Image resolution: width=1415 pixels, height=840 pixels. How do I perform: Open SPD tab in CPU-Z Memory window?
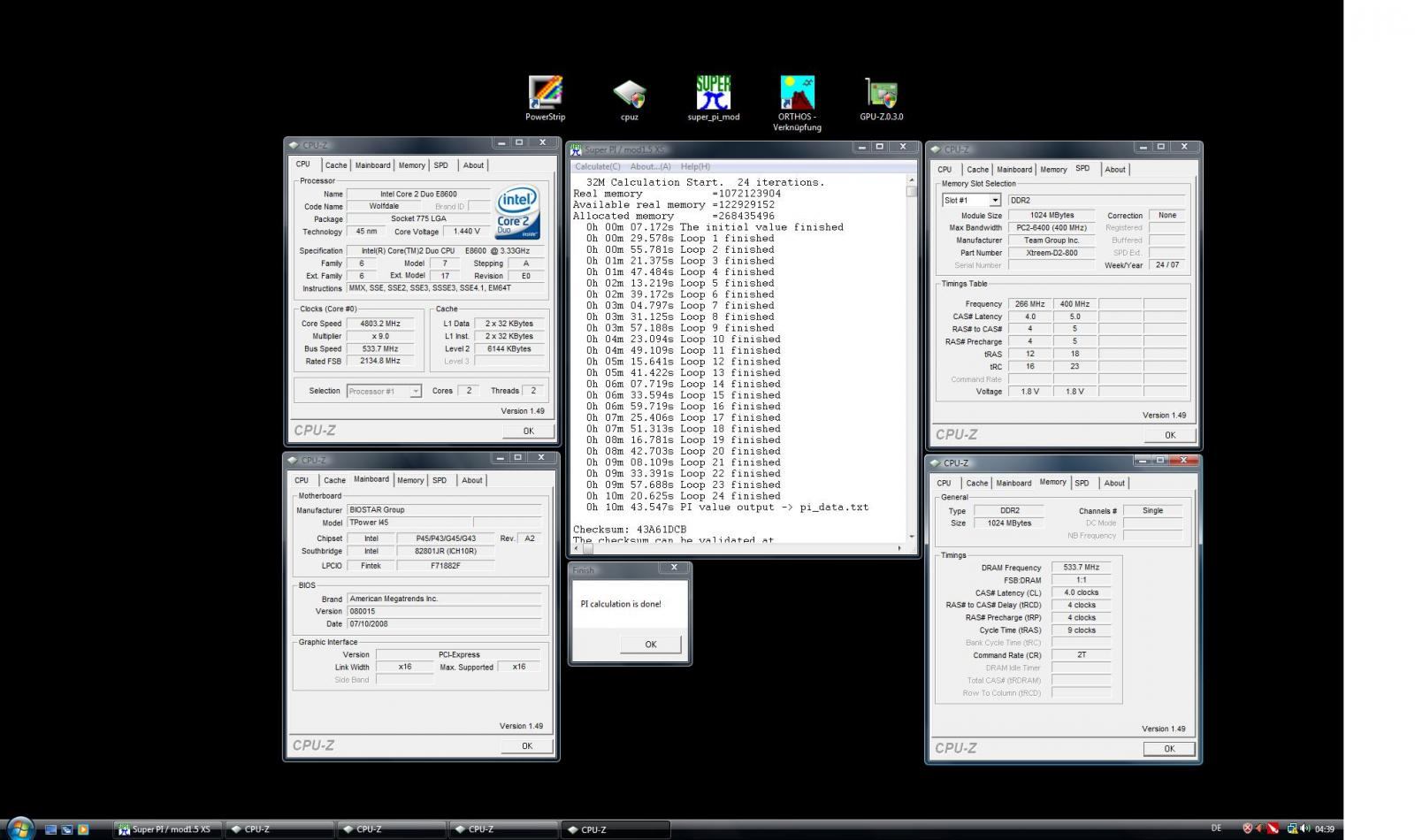click(x=1082, y=484)
